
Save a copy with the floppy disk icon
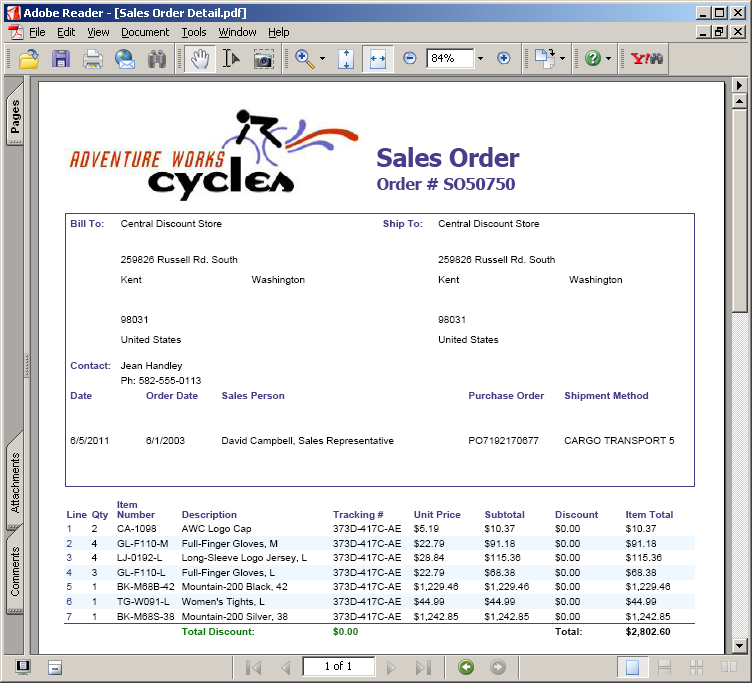tap(61, 59)
